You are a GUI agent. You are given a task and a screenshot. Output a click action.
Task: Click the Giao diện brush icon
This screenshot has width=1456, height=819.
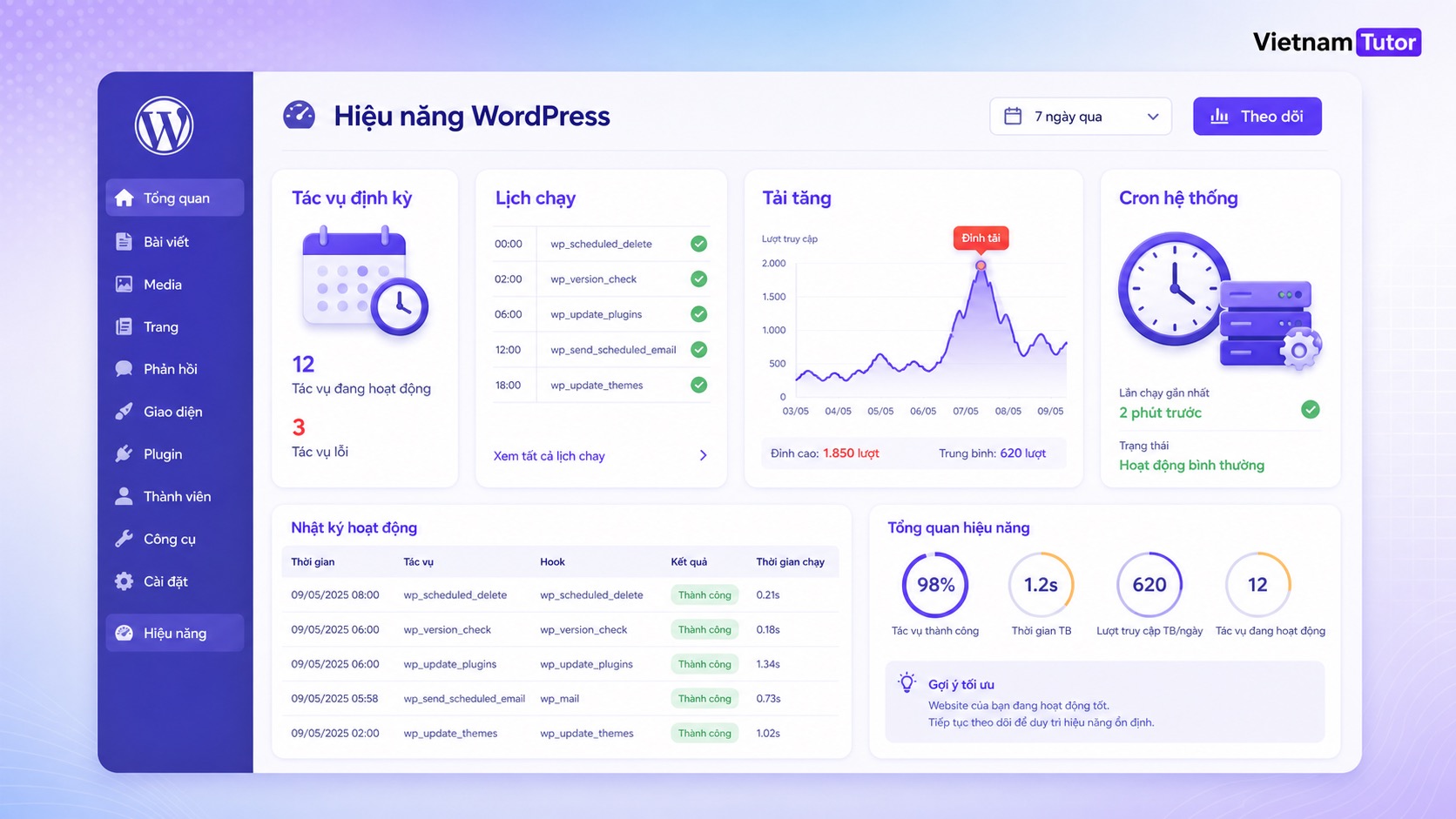pos(124,412)
